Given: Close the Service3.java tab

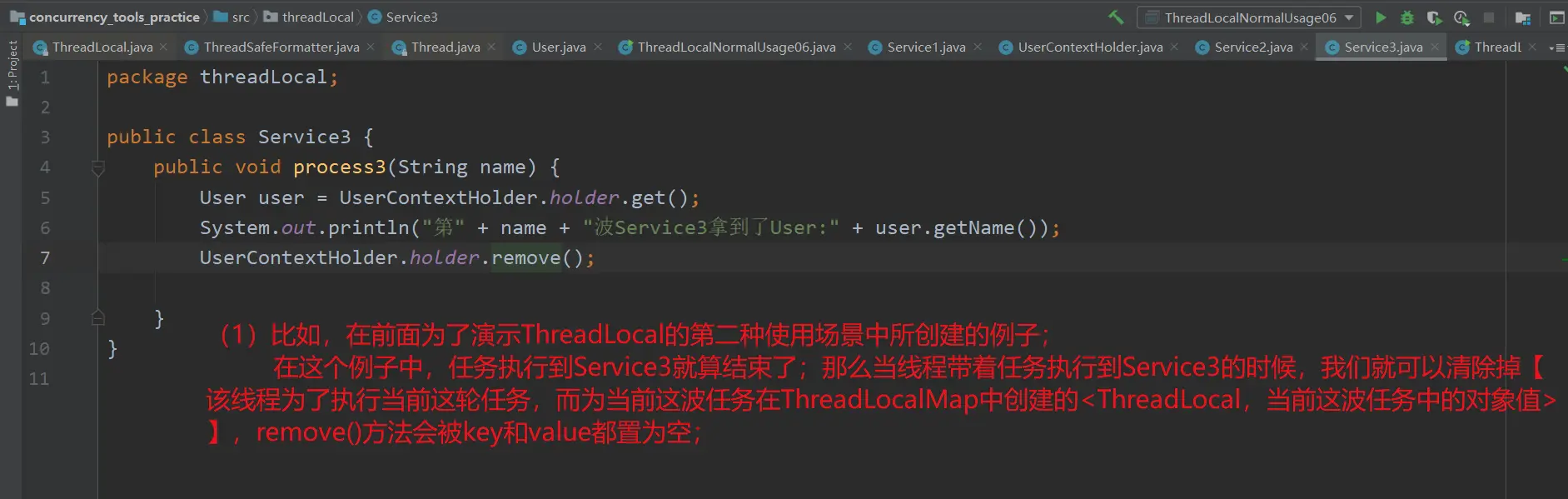Looking at the screenshot, I should click(x=1435, y=47).
